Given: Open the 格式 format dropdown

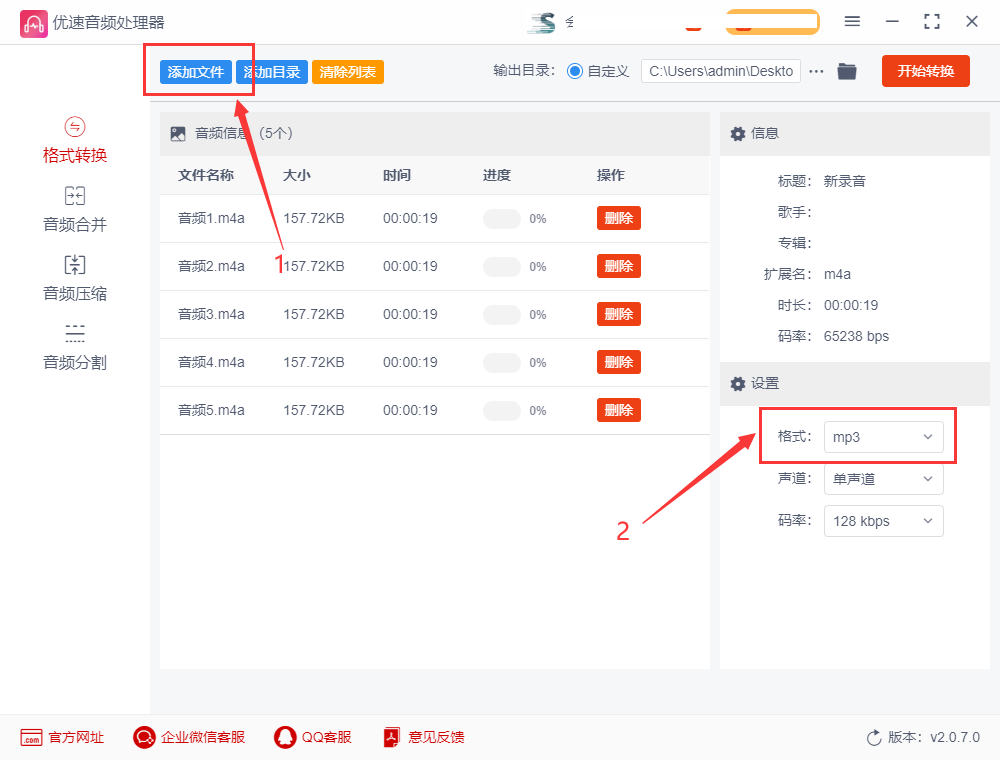Looking at the screenshot, I should [x=883, y=436].
